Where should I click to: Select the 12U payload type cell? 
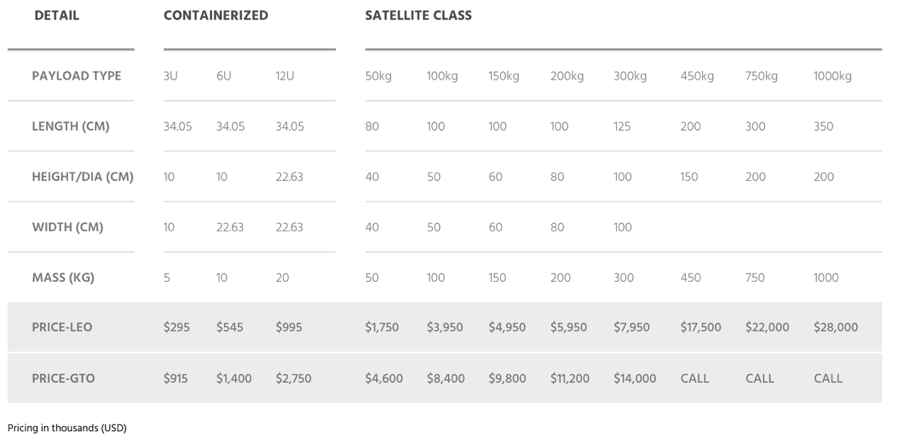click(x=284, y=76)
